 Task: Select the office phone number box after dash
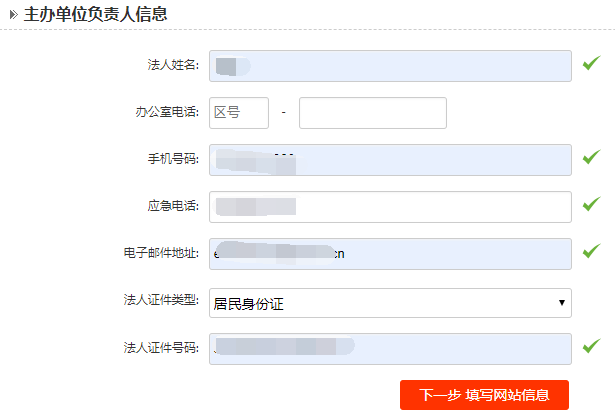pyautogui.click(x=372, y=113)
